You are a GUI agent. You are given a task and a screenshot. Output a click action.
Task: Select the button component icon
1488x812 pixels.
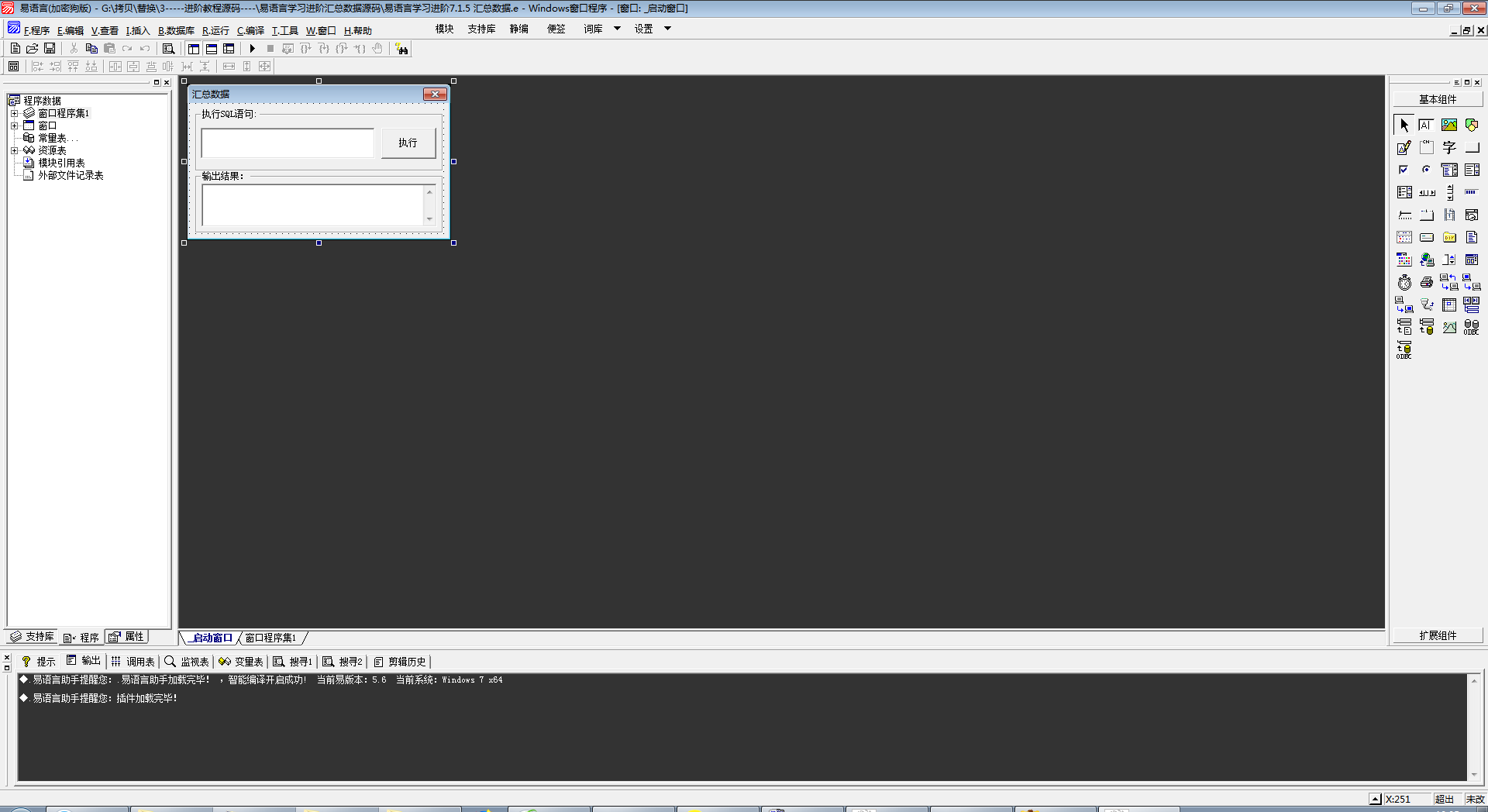point(1472,147)
